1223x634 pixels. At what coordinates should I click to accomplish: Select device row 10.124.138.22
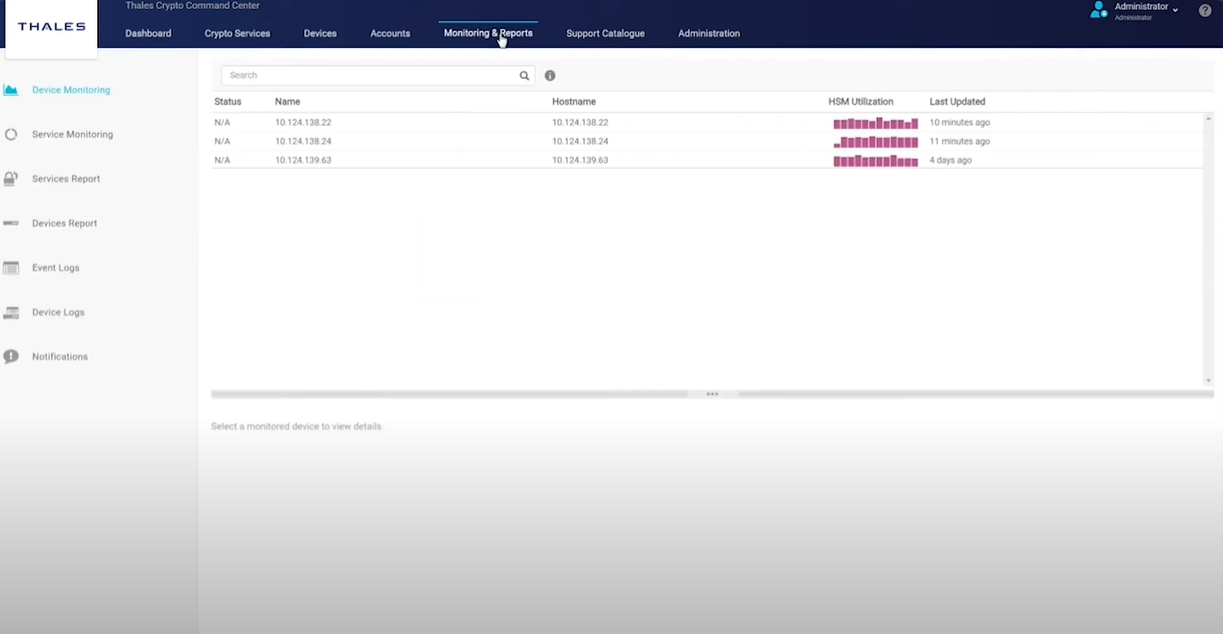click(x=303, y=123)
